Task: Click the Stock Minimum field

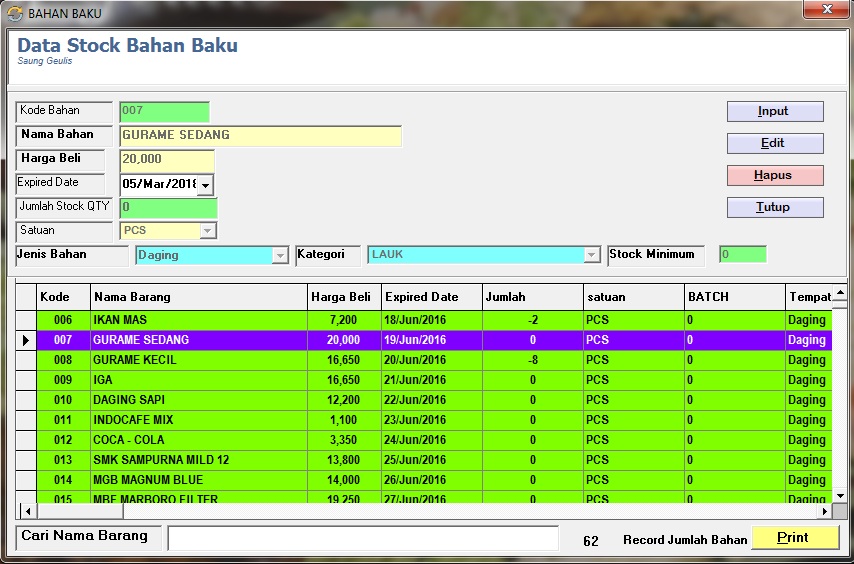Action: (743, 254)
